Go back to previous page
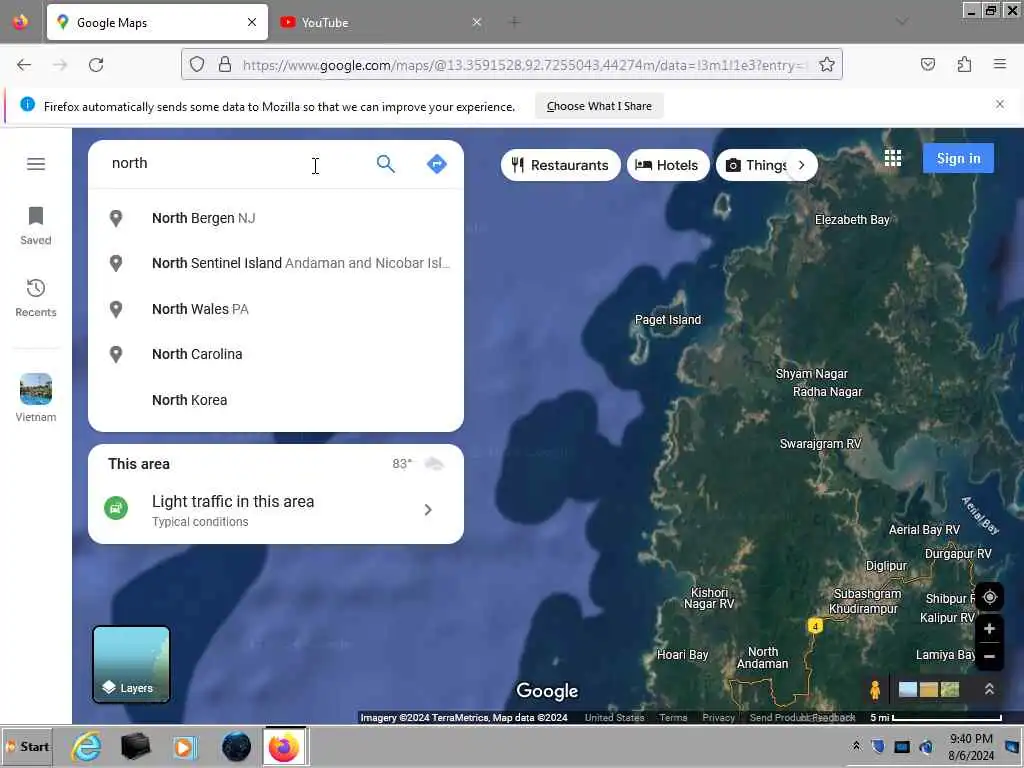 click(x=24, y=65)
